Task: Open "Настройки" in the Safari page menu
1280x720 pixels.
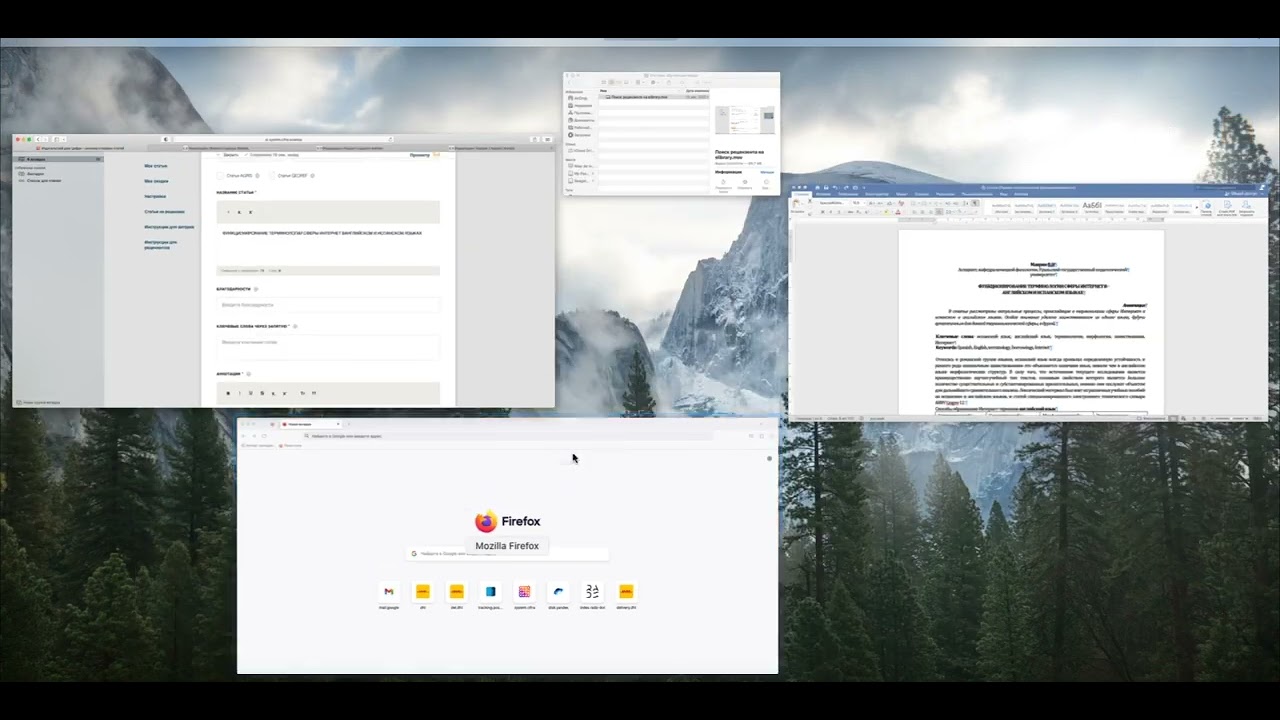Action: click(155, 196)
